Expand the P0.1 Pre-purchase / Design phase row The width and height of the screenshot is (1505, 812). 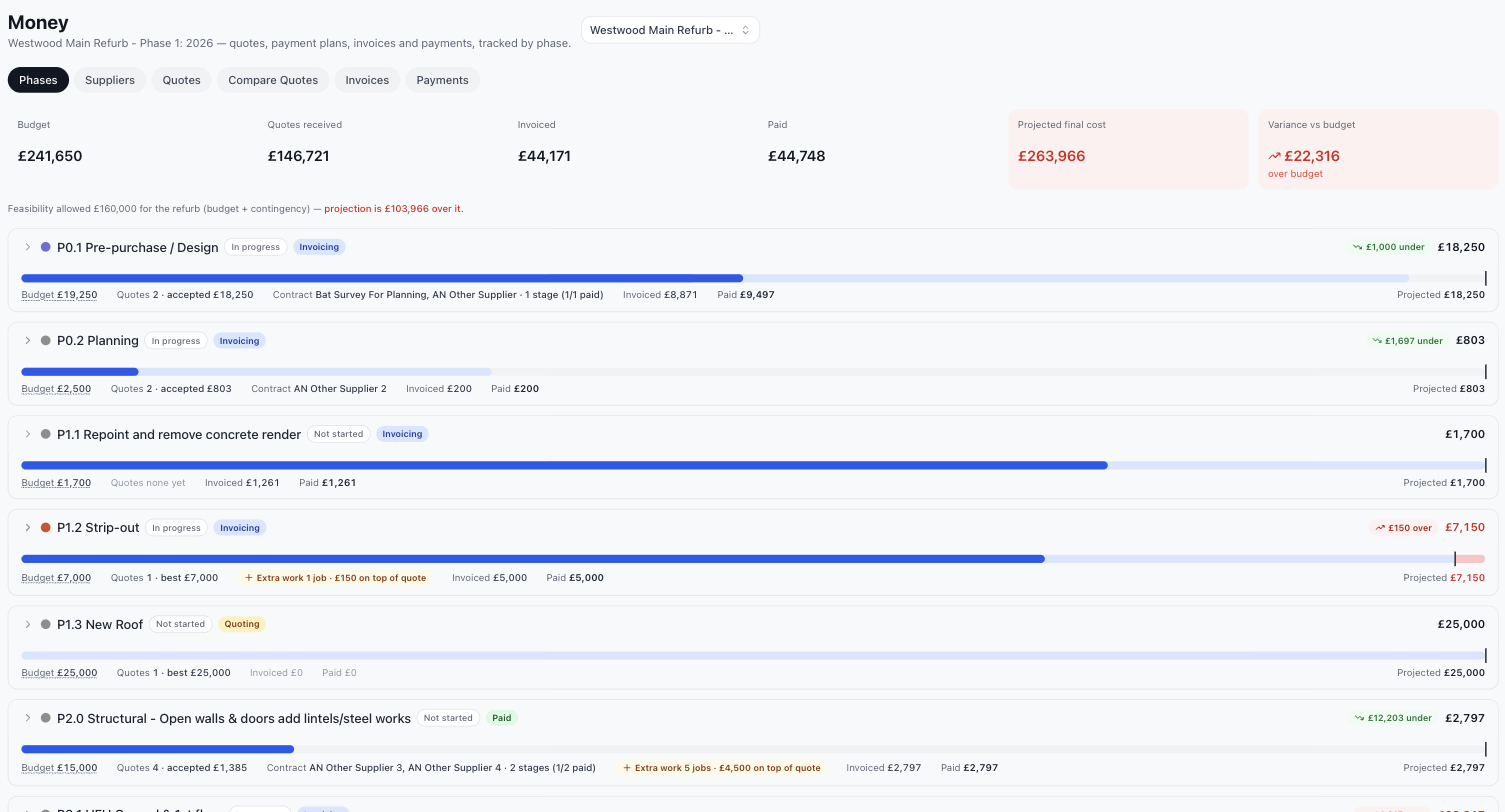[x=28, y=247]
